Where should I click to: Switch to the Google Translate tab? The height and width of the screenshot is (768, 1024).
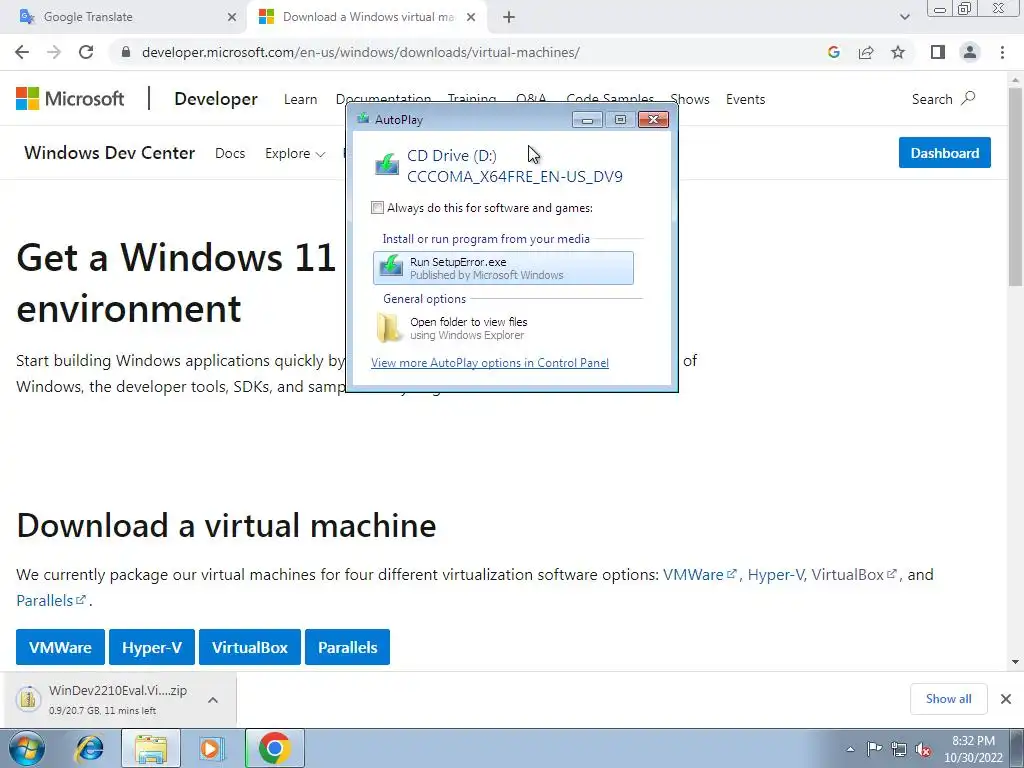[123, 17]
